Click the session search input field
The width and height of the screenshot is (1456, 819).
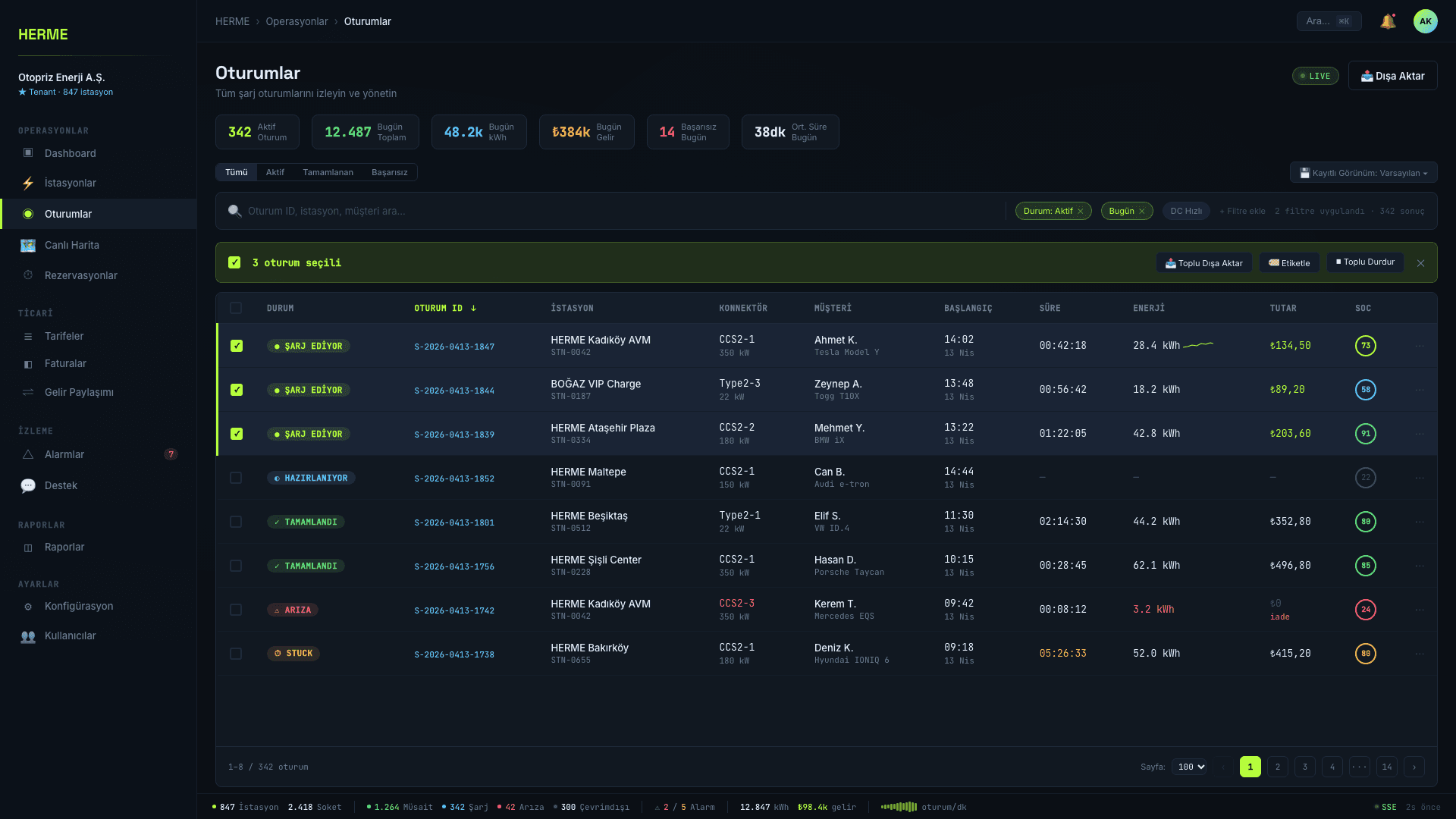point(622,211)
